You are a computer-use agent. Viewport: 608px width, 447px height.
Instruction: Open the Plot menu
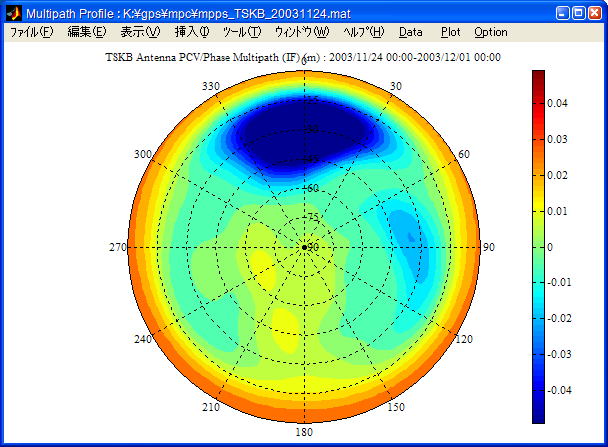pos(451,32)
